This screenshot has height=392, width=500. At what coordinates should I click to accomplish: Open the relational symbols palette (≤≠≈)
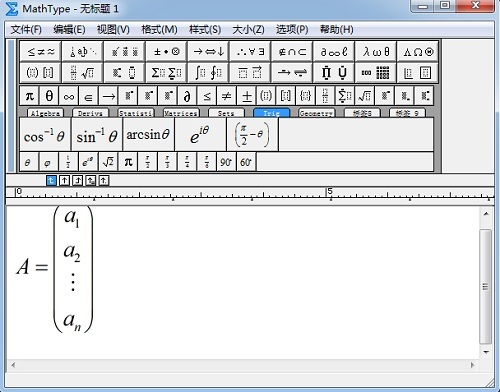tap(40, 52)
